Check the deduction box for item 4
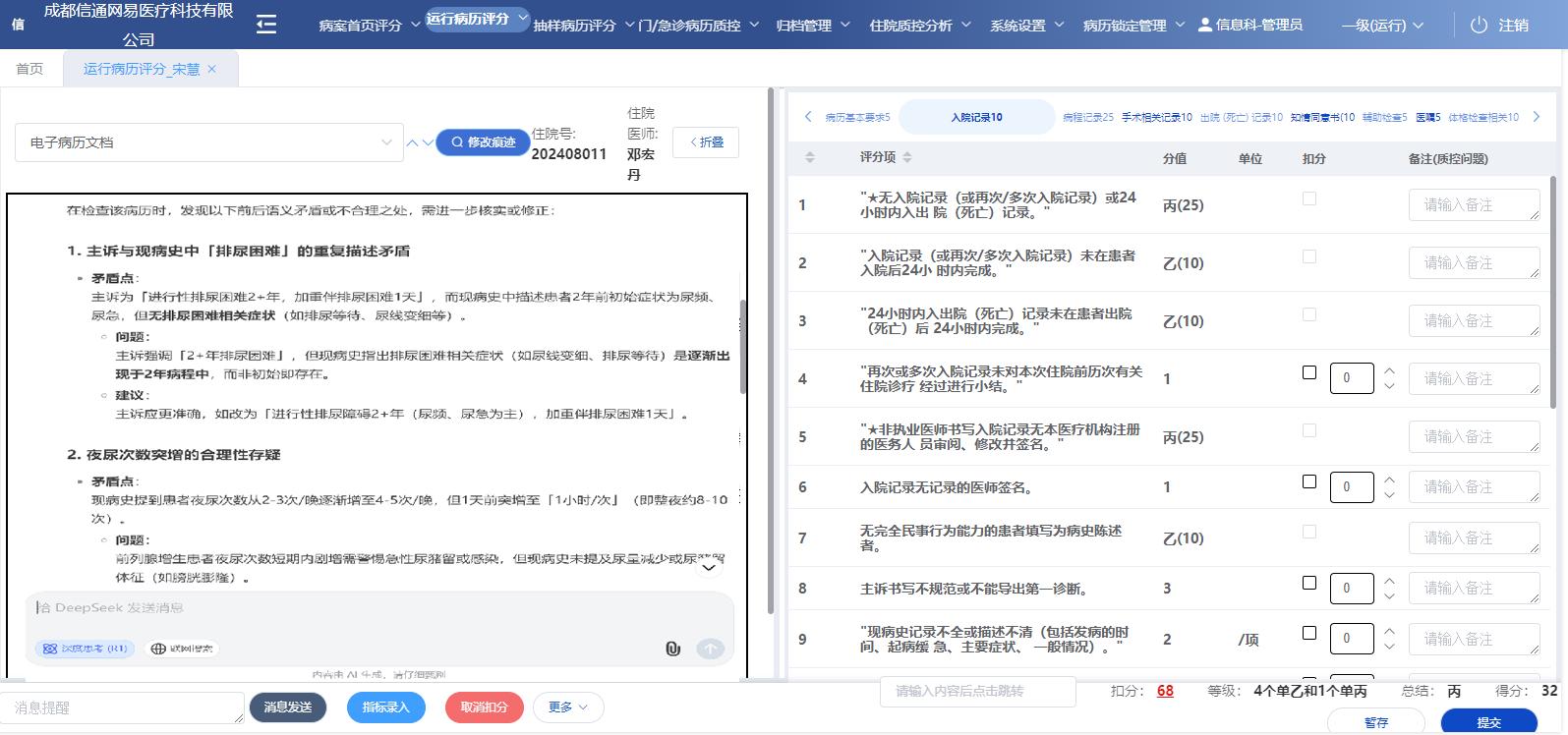1568x735 pixels. [x=1308, y=372]
